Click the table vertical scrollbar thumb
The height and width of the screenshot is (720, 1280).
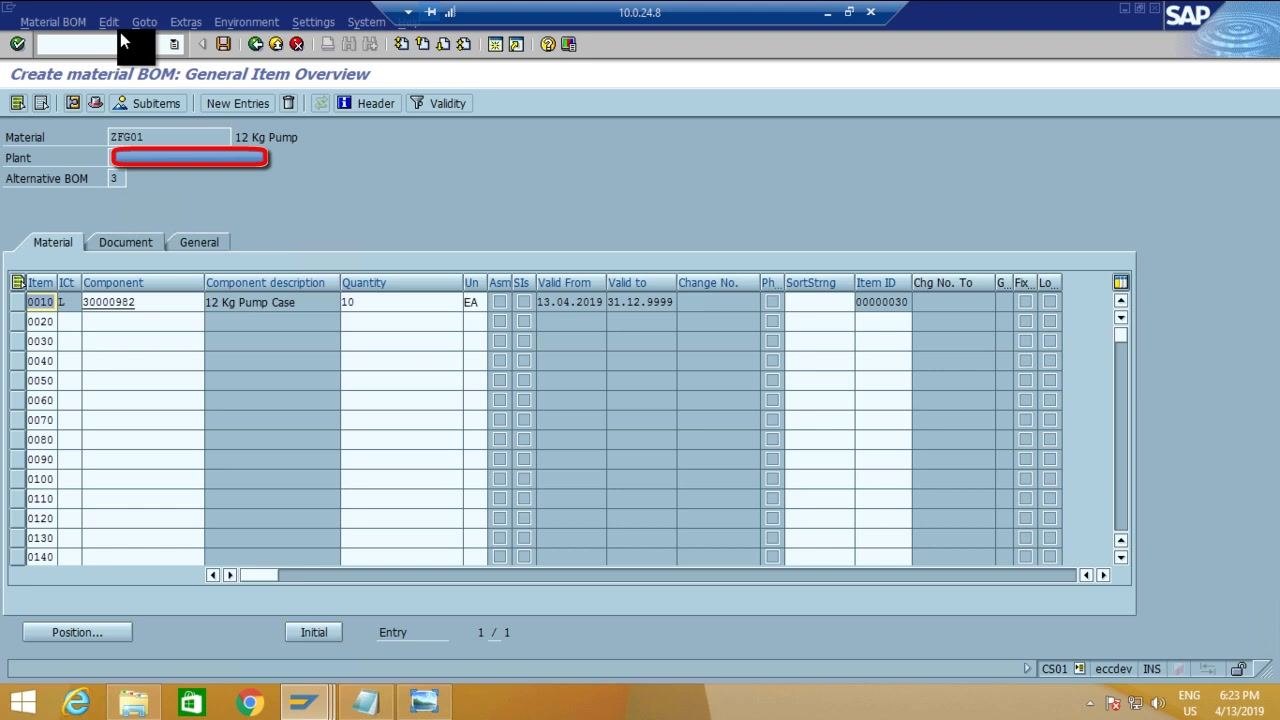[1121, 335]
